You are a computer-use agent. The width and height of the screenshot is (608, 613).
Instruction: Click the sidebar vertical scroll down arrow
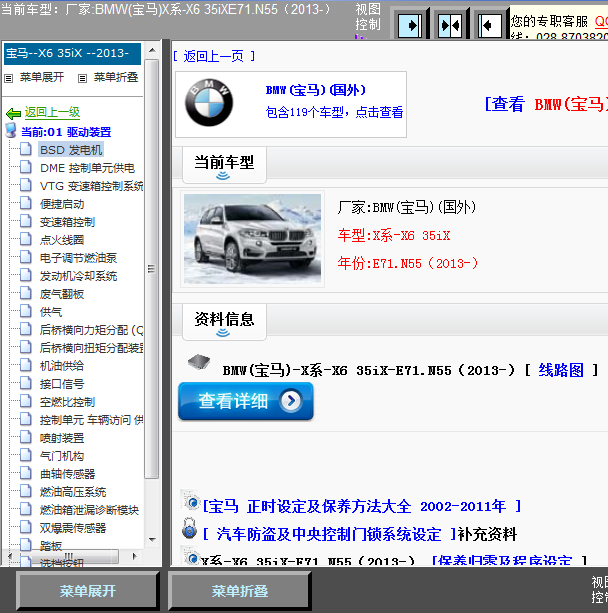click(x=152, y=540)
